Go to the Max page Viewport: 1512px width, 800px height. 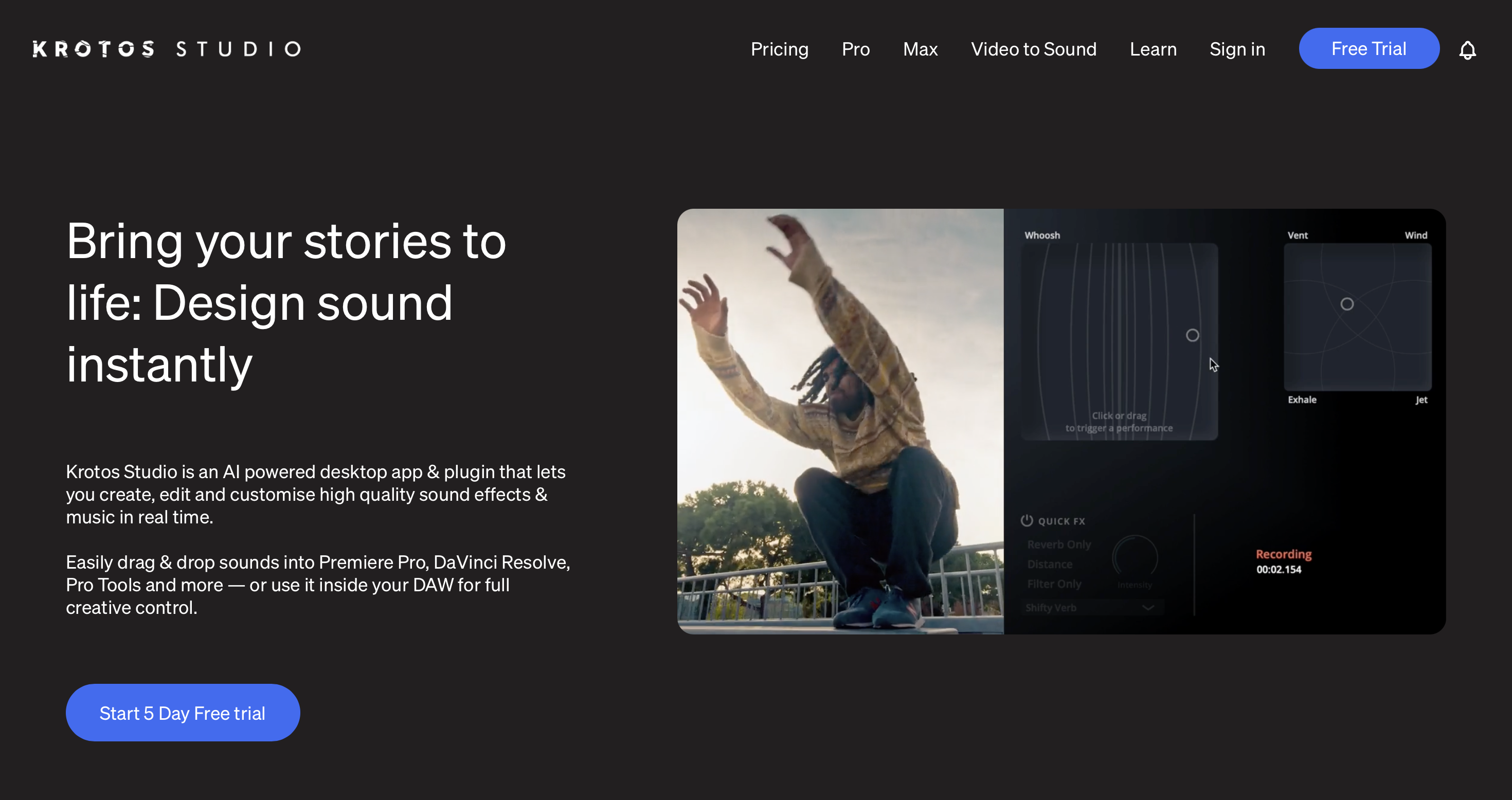[921, 49]
